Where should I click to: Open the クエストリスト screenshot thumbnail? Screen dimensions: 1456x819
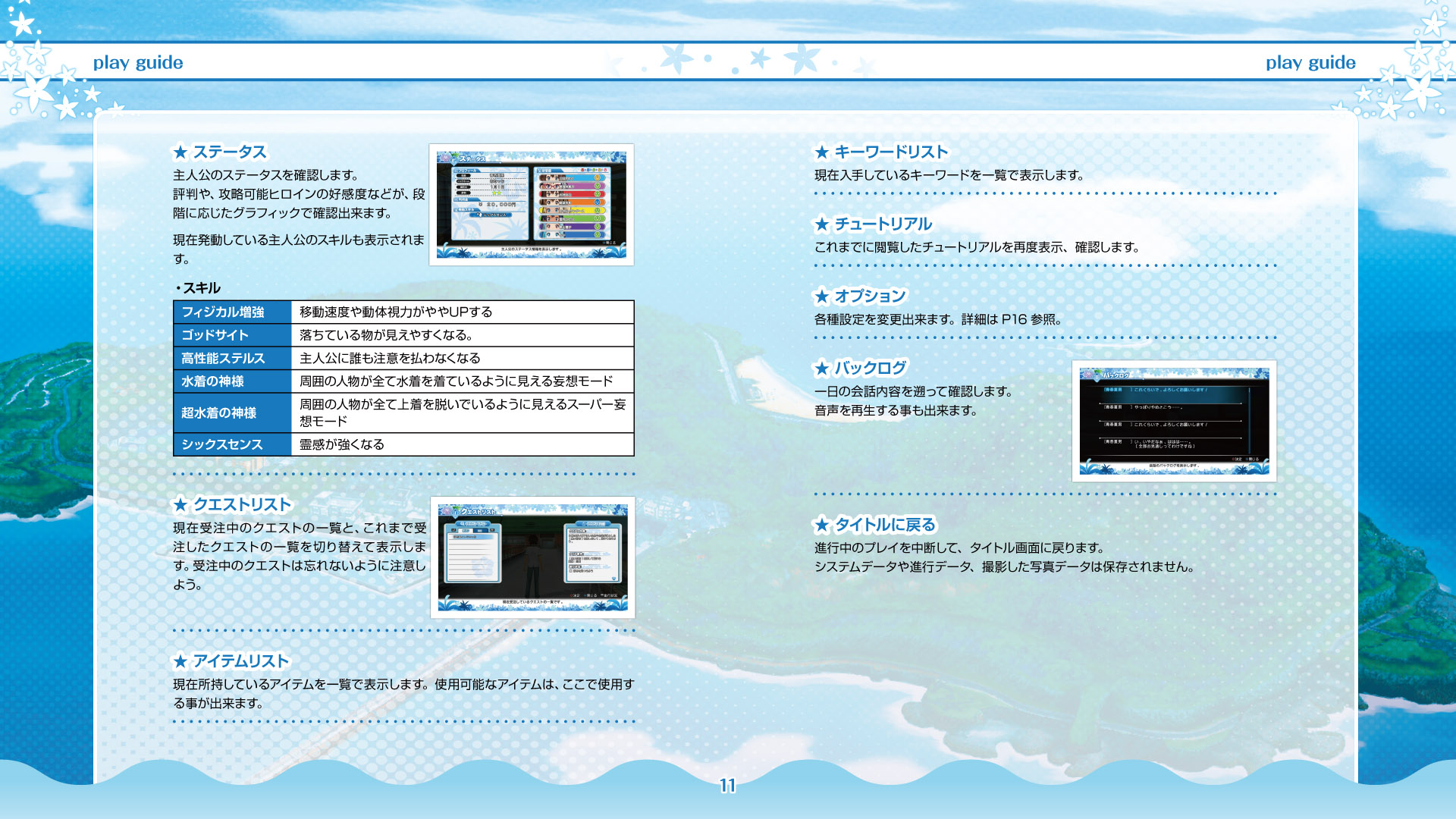(x=532, y=557)
